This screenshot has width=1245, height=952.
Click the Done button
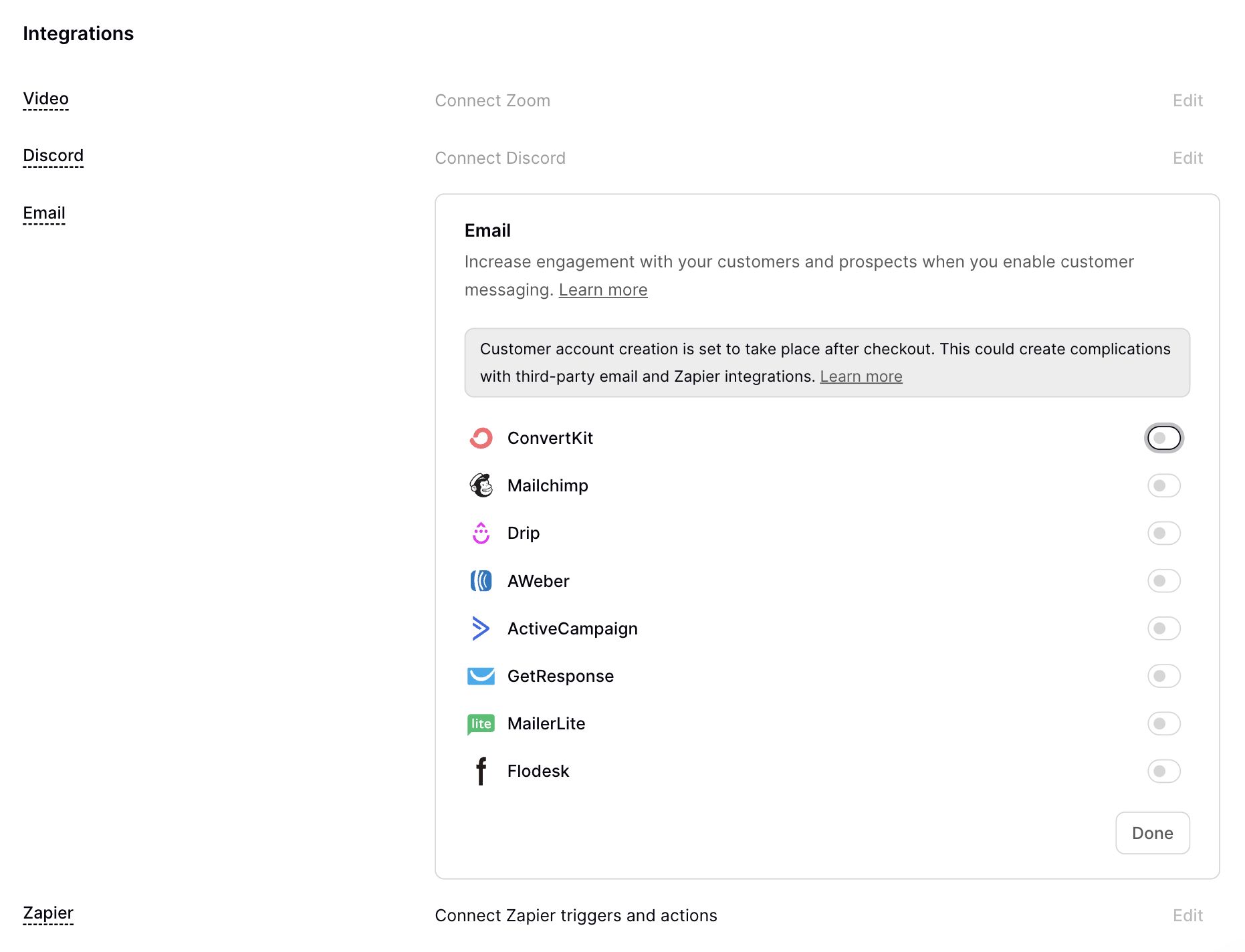click(x=1152, y=833)
